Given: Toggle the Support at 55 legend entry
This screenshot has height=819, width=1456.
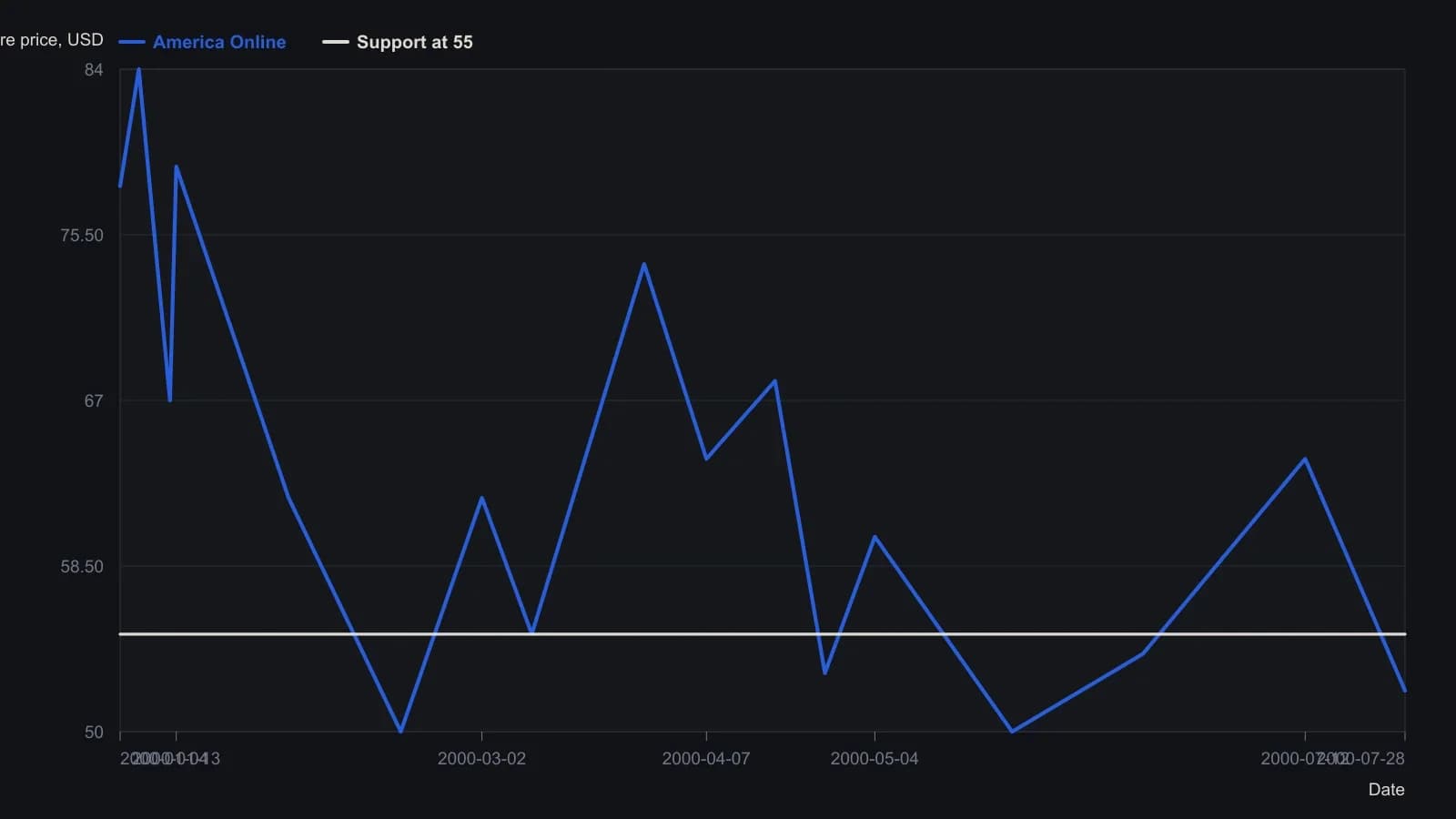Looking at the screenshot, I should pos(398,42).
